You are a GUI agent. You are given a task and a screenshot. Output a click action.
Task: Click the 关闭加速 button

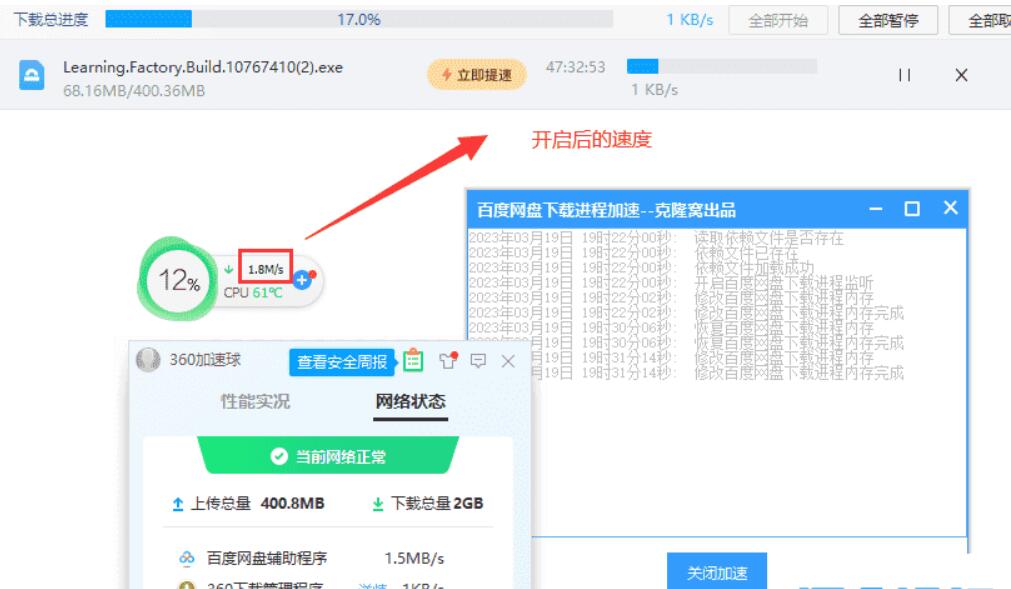tap(717, 572)
